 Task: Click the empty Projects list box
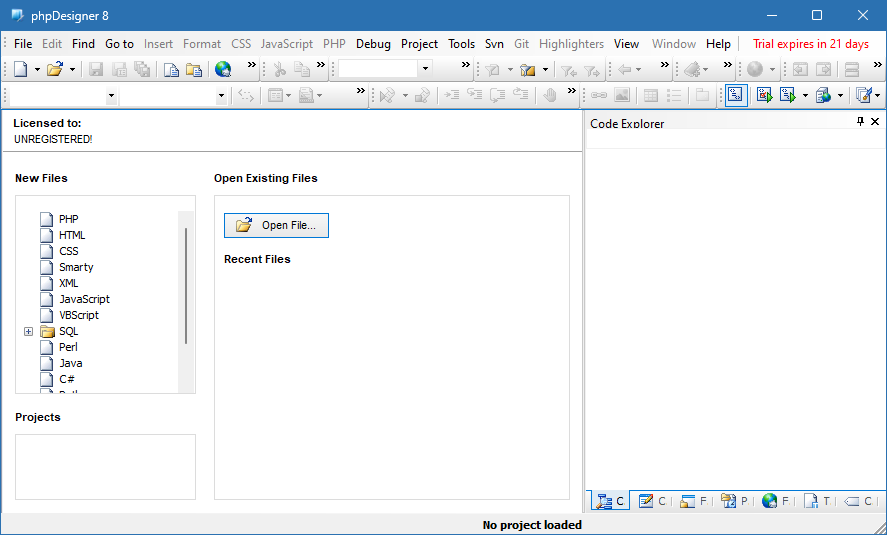105,467
